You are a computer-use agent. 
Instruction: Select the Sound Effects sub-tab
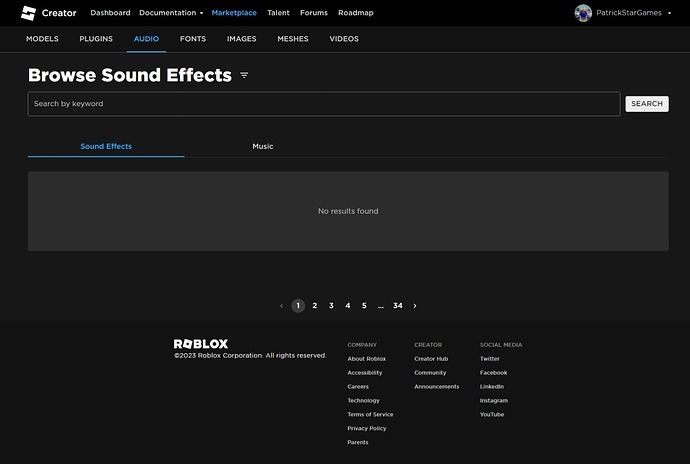tap(106, 146)
